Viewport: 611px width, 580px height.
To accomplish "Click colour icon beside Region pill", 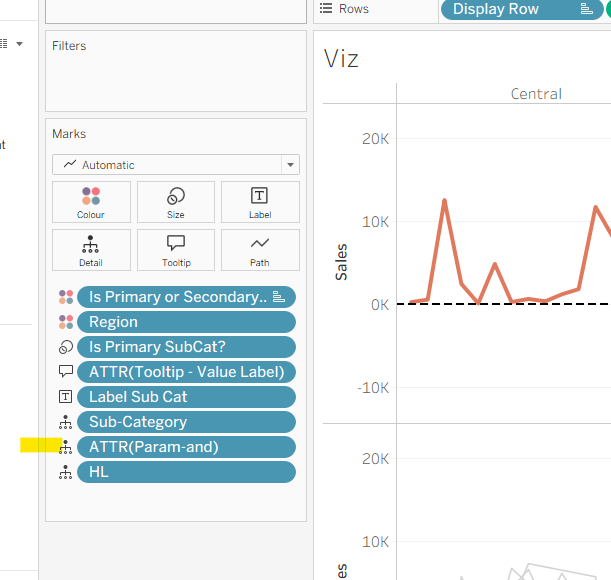I will coord(66,322).
